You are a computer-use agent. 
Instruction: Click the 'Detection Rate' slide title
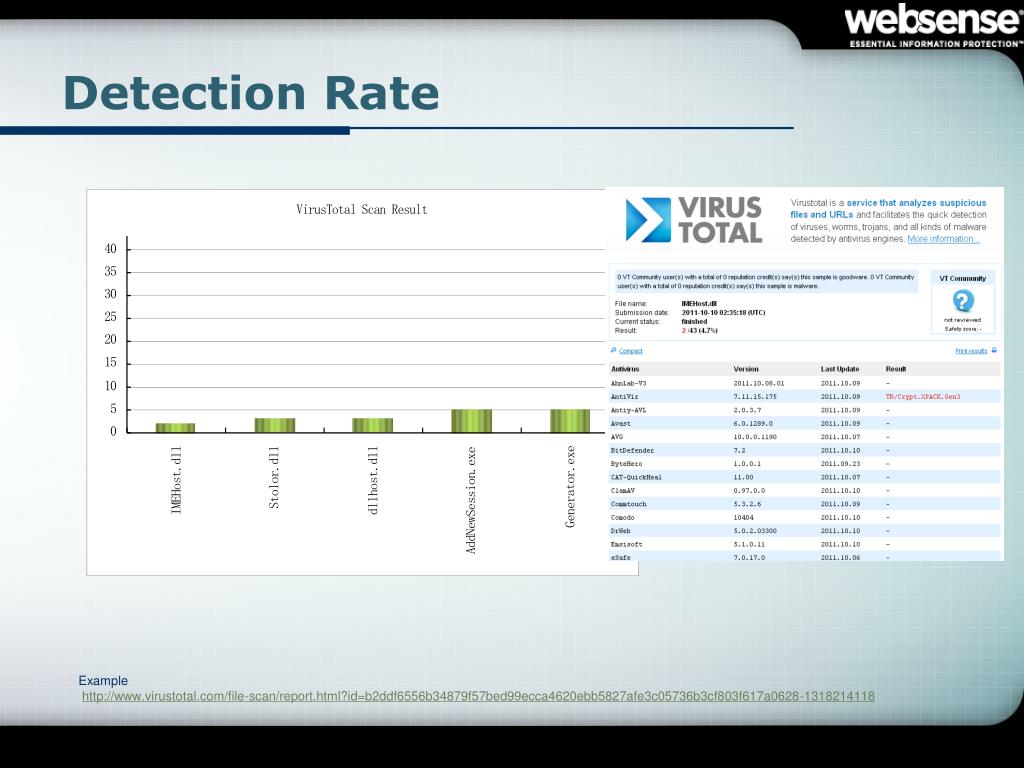251,93
